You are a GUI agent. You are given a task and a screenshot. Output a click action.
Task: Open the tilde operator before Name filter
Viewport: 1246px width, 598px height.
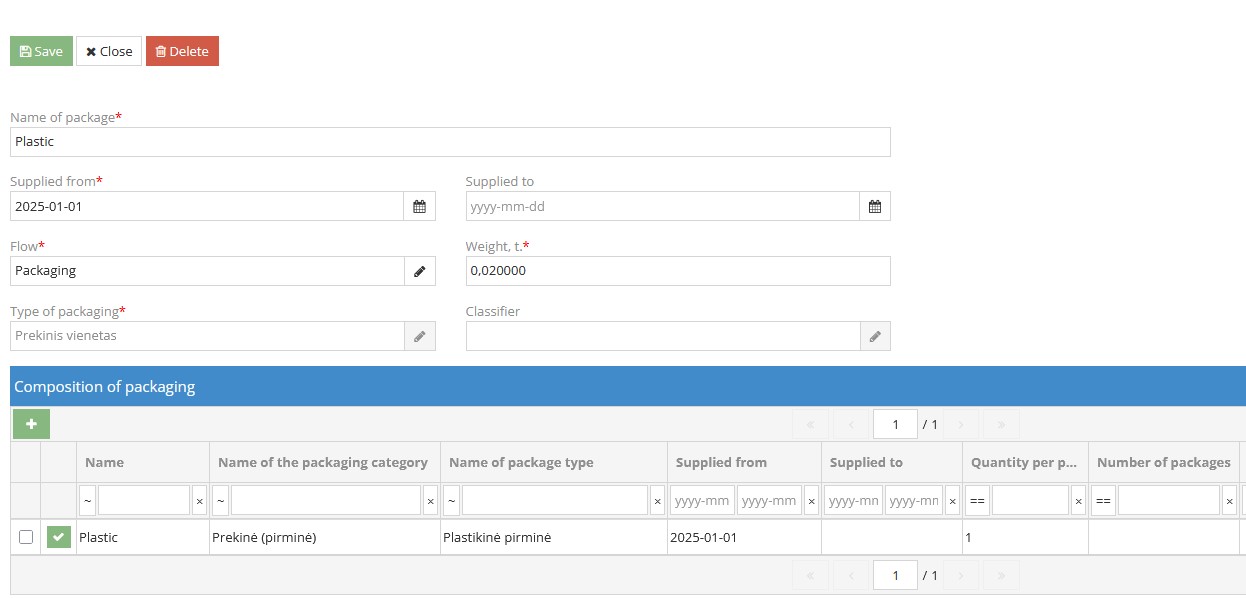(x=86, y=500)
